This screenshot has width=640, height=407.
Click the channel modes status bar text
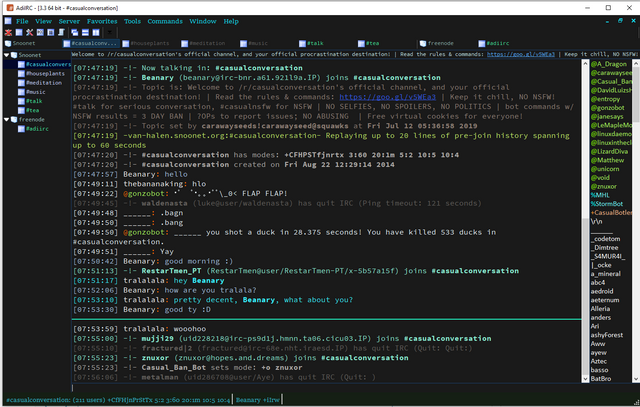[118, 400]
